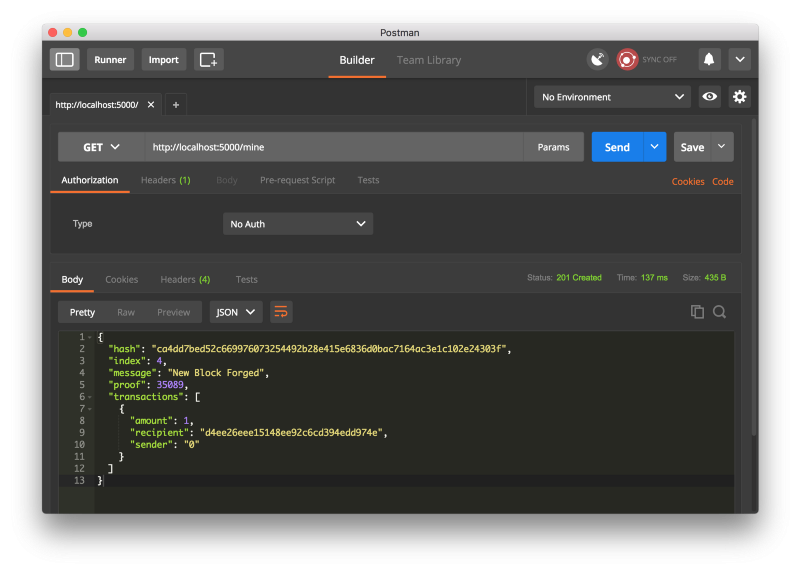Screen dimensions: 800x573
Task: Open the Cookies link
Action: click(x=687, y=181)
